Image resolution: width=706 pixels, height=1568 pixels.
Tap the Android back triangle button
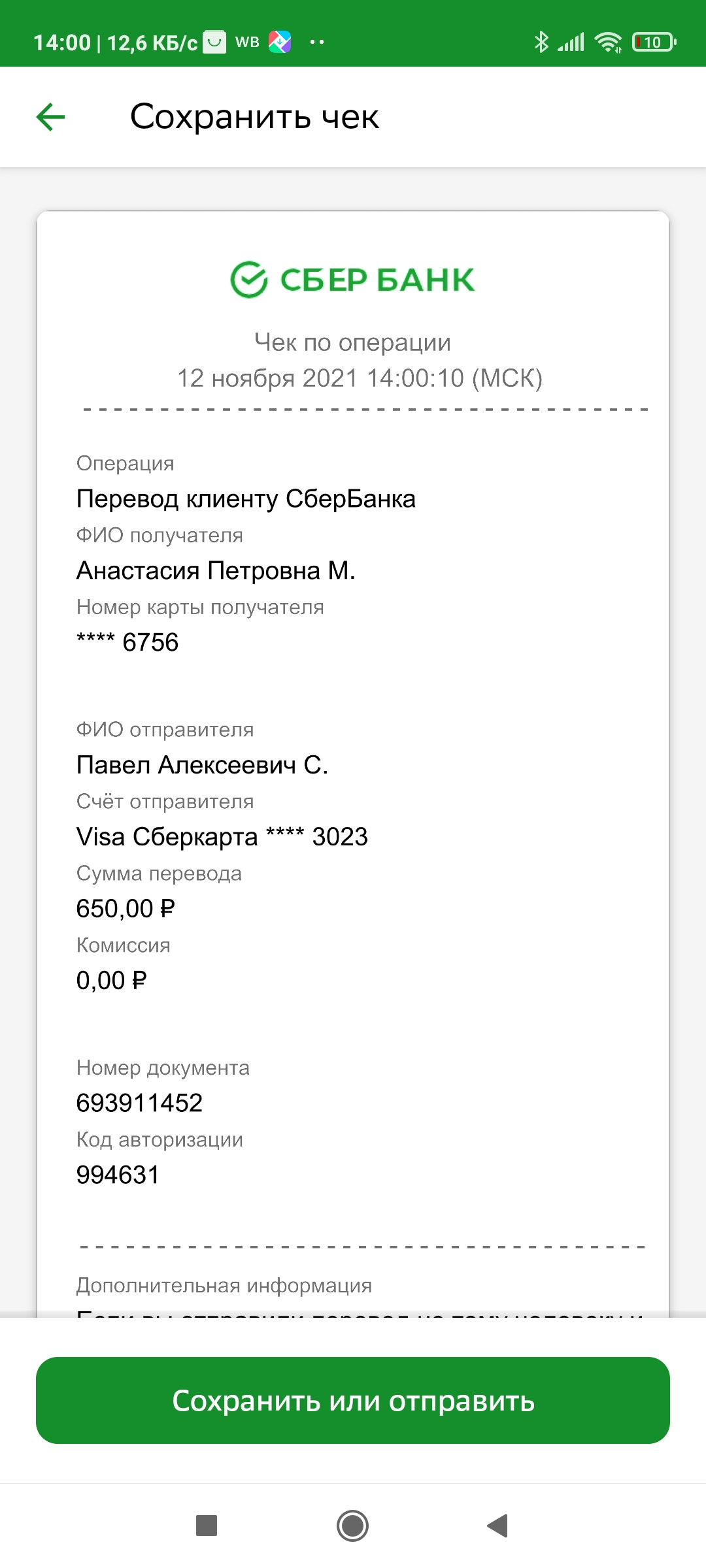498,1526
